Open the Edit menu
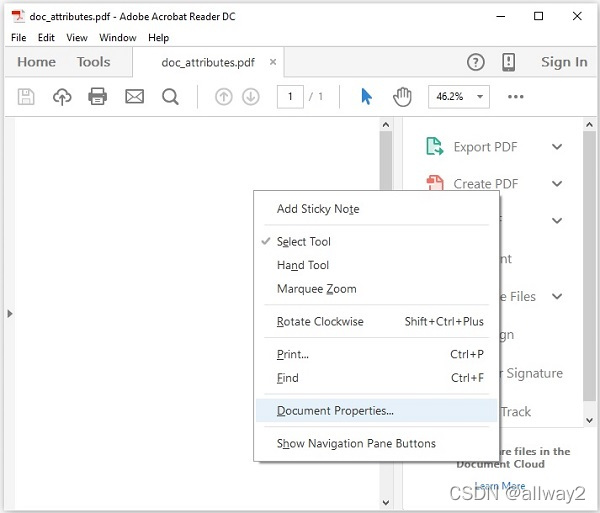Image resolution: width=600 pixels, height=513 pixels. [46, 37]
